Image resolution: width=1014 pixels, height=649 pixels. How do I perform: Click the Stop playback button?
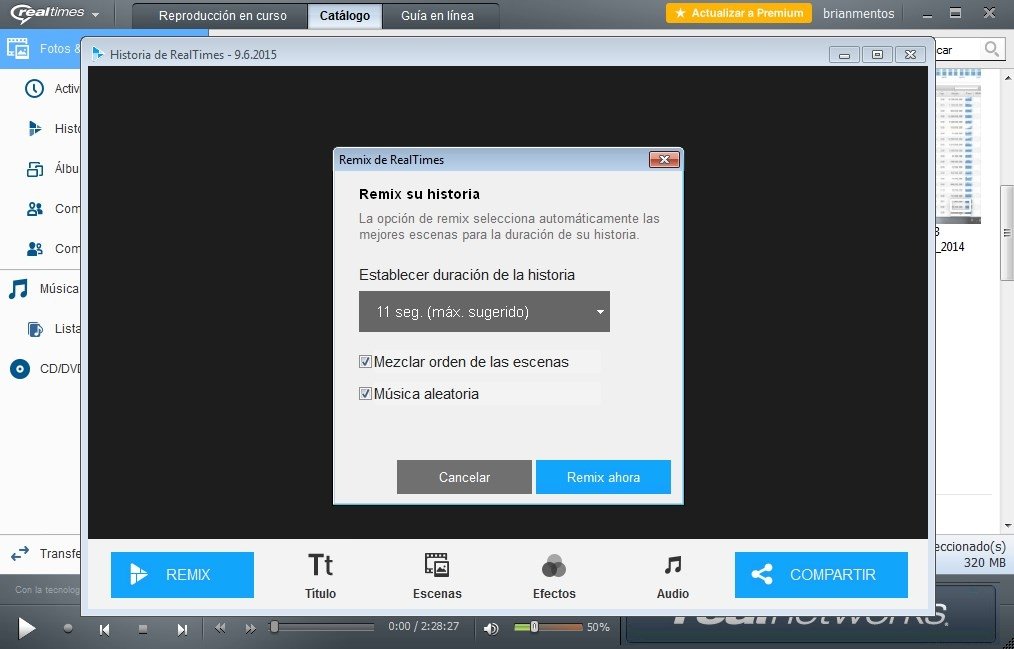click(x=143, y=629)
